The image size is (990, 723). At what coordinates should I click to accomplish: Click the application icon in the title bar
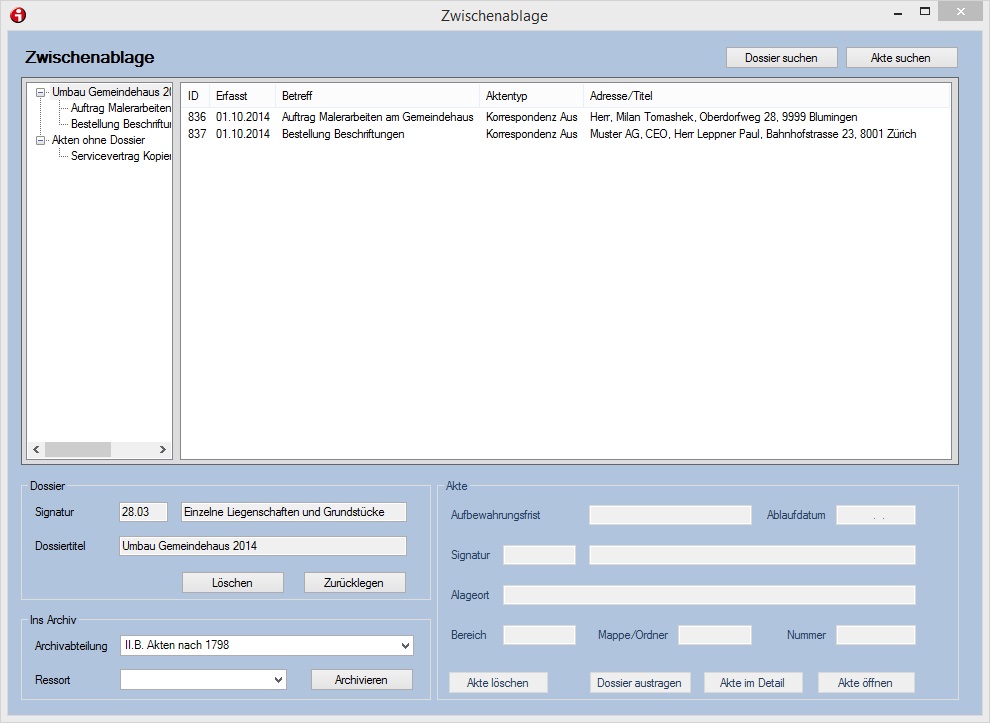pyautogui.click(x=17, y=15)
